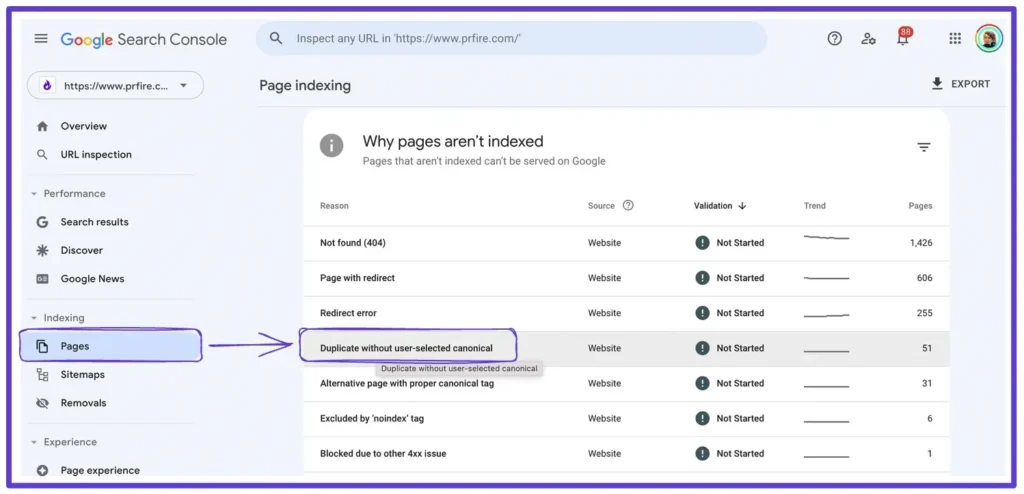Click the Overview home icon
Screen dimensions: 1024x494
point(42,126)
